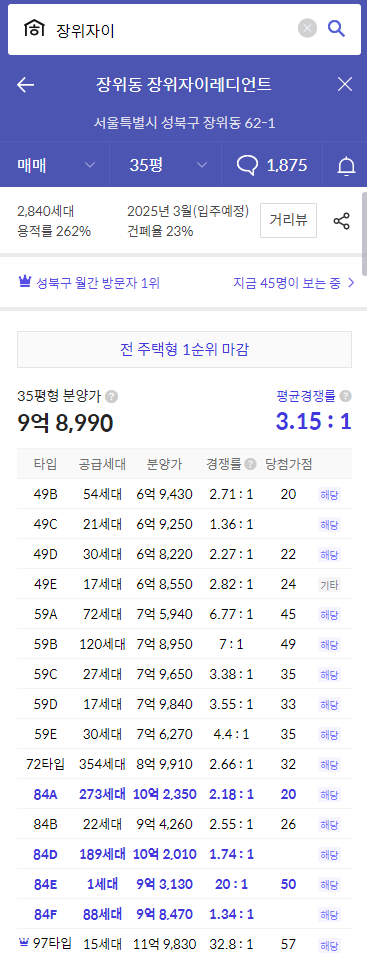This screenshot has width=367, height=956.
Task: Close the 장위자이레디언트 detail panel
Action: click(344, 85)
